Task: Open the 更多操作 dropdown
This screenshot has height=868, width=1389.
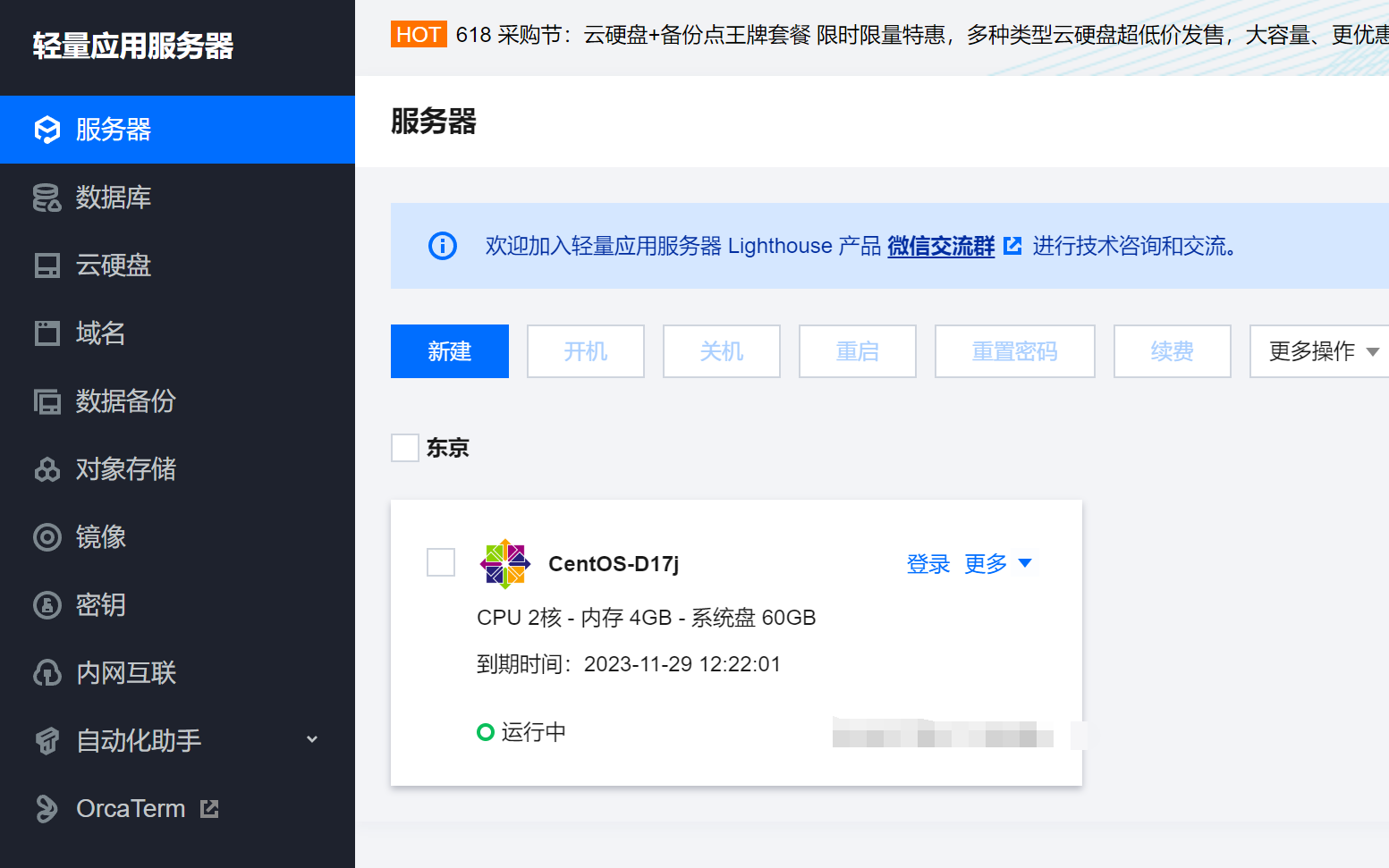Action: tap(1319, 351)
